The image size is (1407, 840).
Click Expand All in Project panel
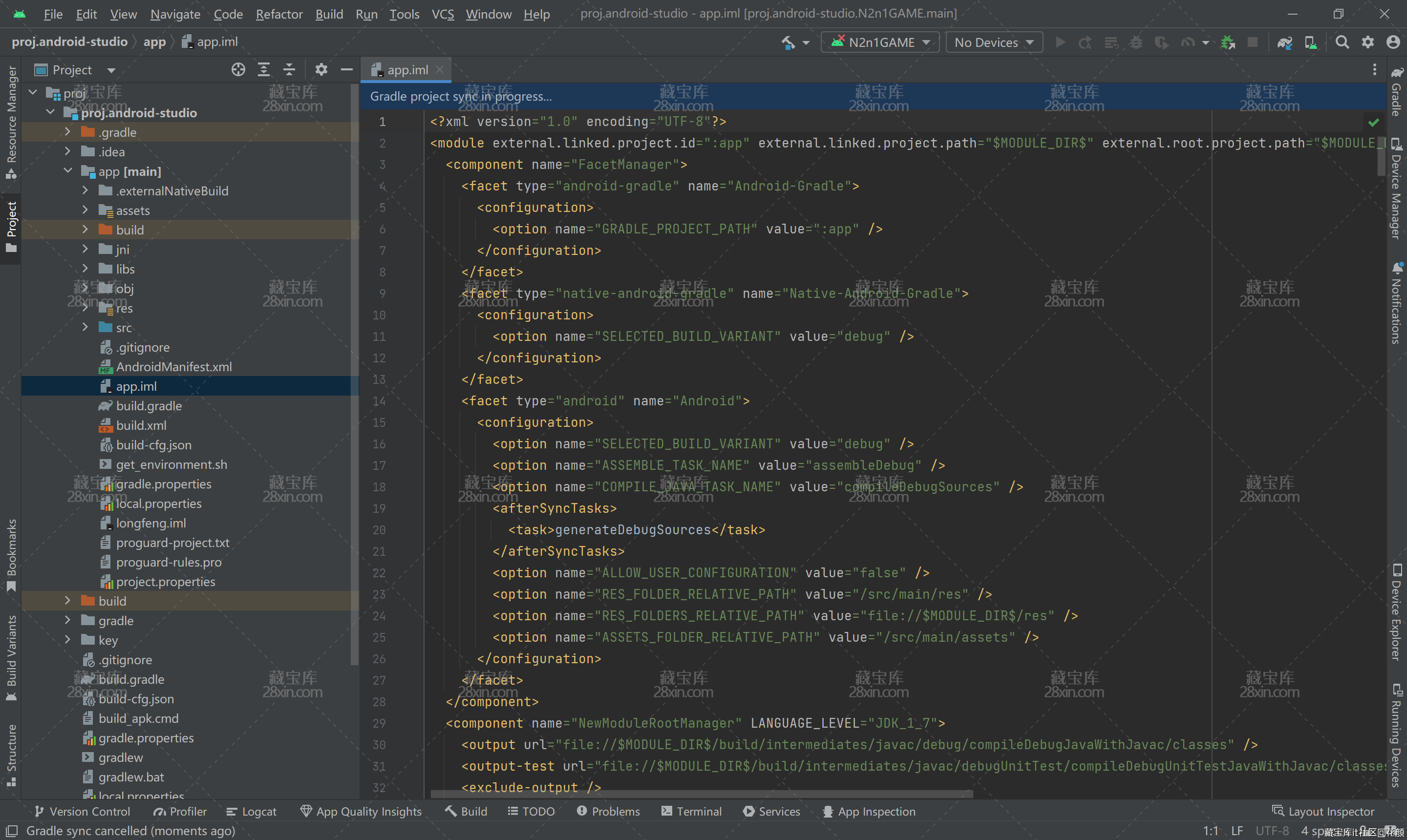click(264, 70)
